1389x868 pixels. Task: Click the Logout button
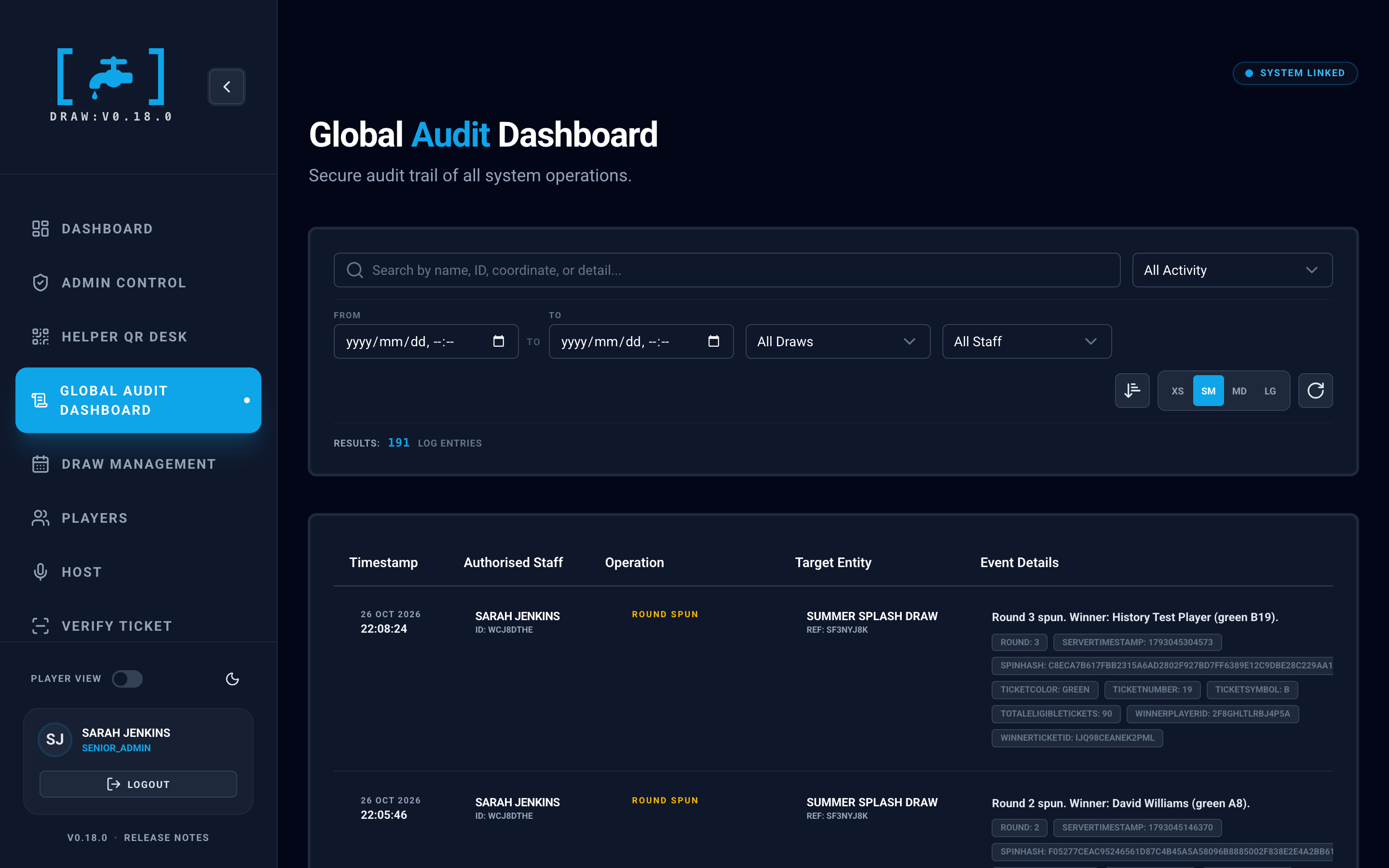[138, 784]
